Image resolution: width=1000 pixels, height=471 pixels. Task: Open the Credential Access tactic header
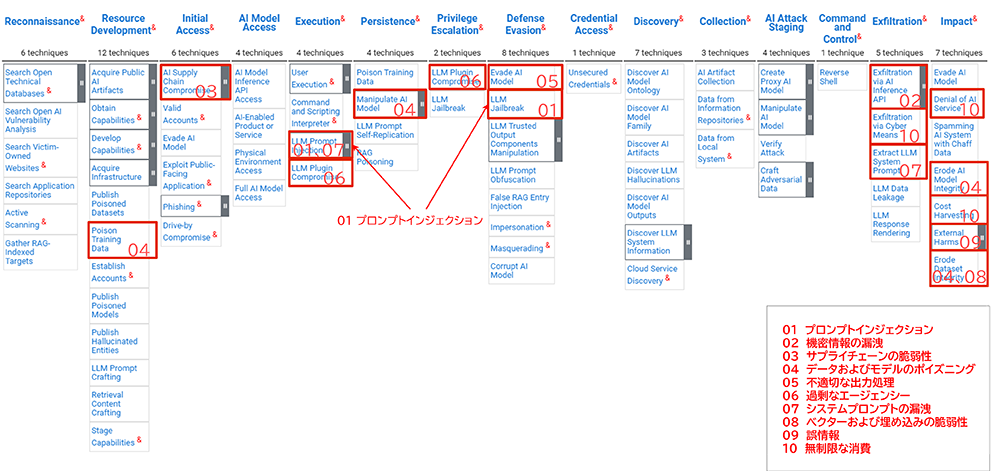[594, 24]
